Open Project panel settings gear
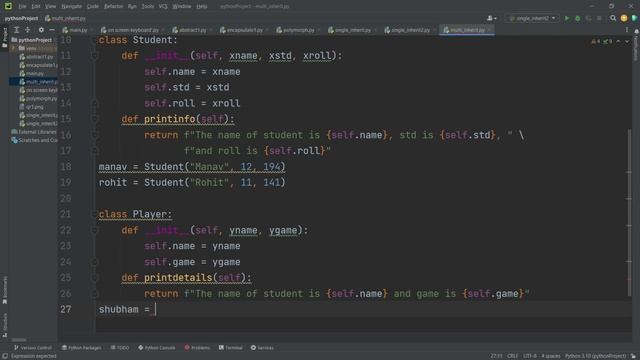Viewport: 640px width, 360px height. pos(41,30)
